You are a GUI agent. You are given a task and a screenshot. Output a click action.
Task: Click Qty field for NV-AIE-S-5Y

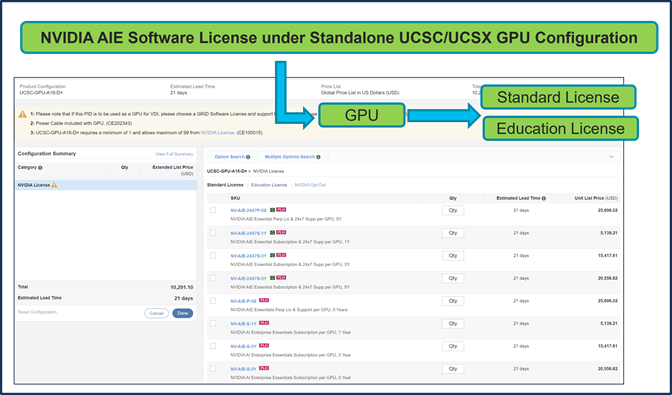(x=453, y=369)
